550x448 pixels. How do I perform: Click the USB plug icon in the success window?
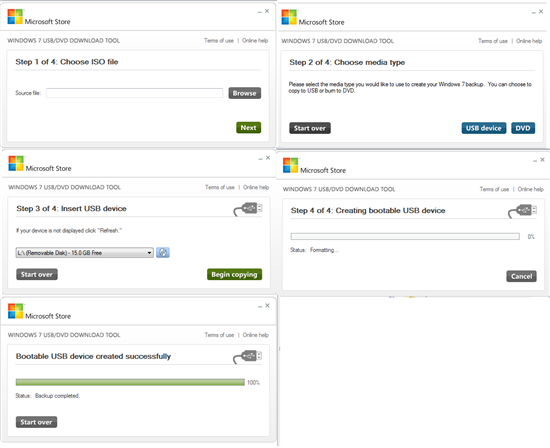[247, 357]
